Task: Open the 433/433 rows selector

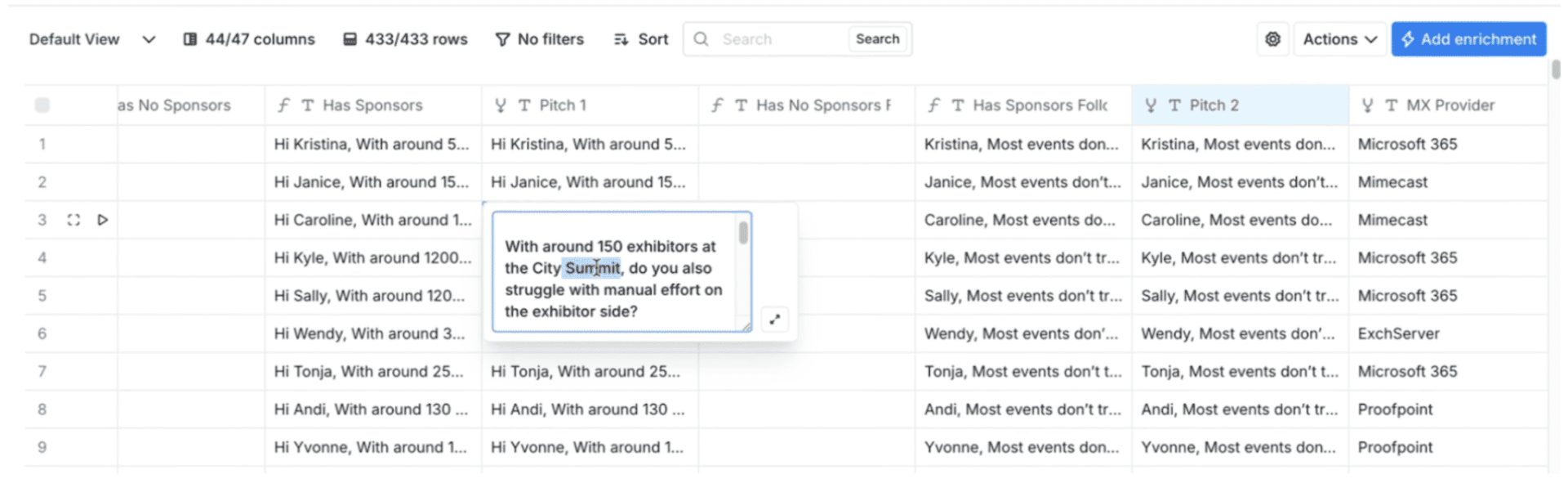Action: (x=406, y=39)
